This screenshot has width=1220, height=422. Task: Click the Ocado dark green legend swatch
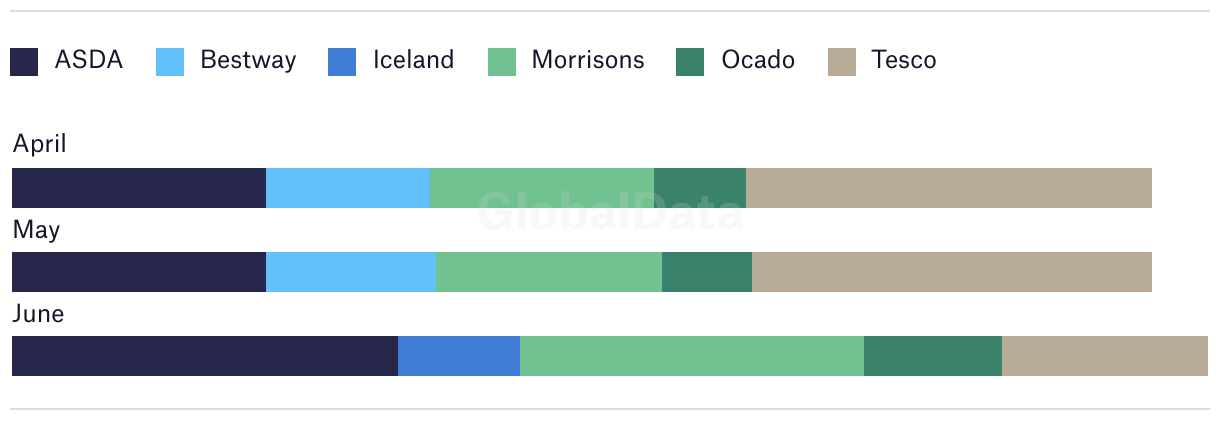pos(691,62)
